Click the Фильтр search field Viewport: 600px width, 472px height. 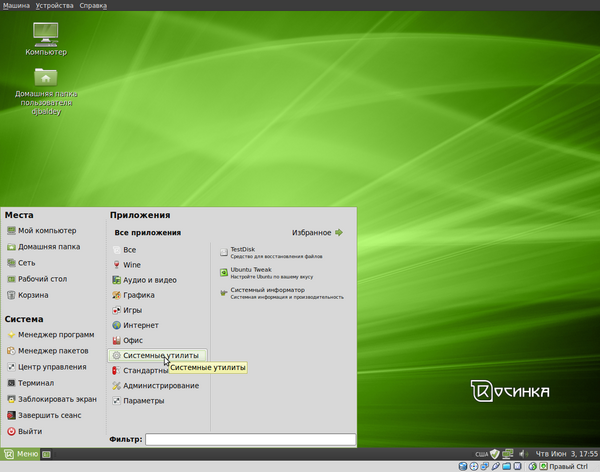point(251,439)
